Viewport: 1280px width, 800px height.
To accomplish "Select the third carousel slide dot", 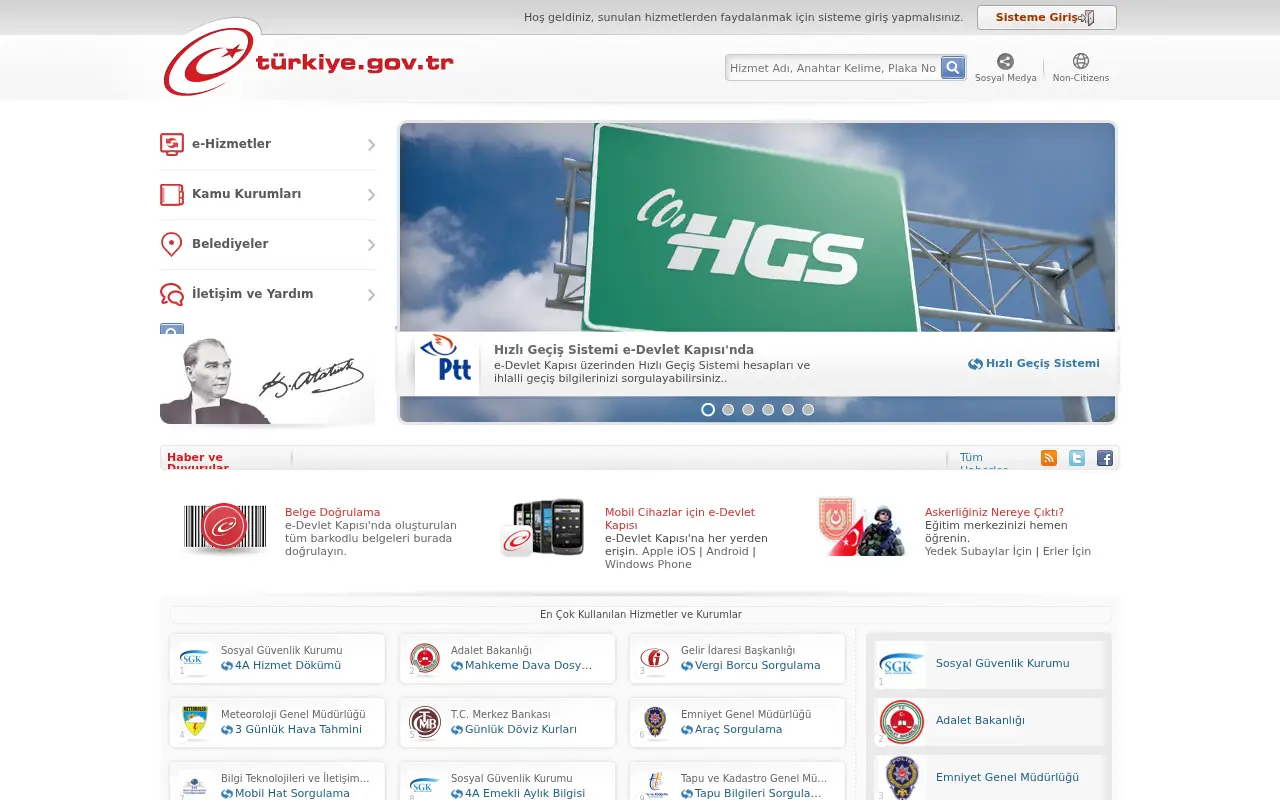I will [x=748, y=410].
